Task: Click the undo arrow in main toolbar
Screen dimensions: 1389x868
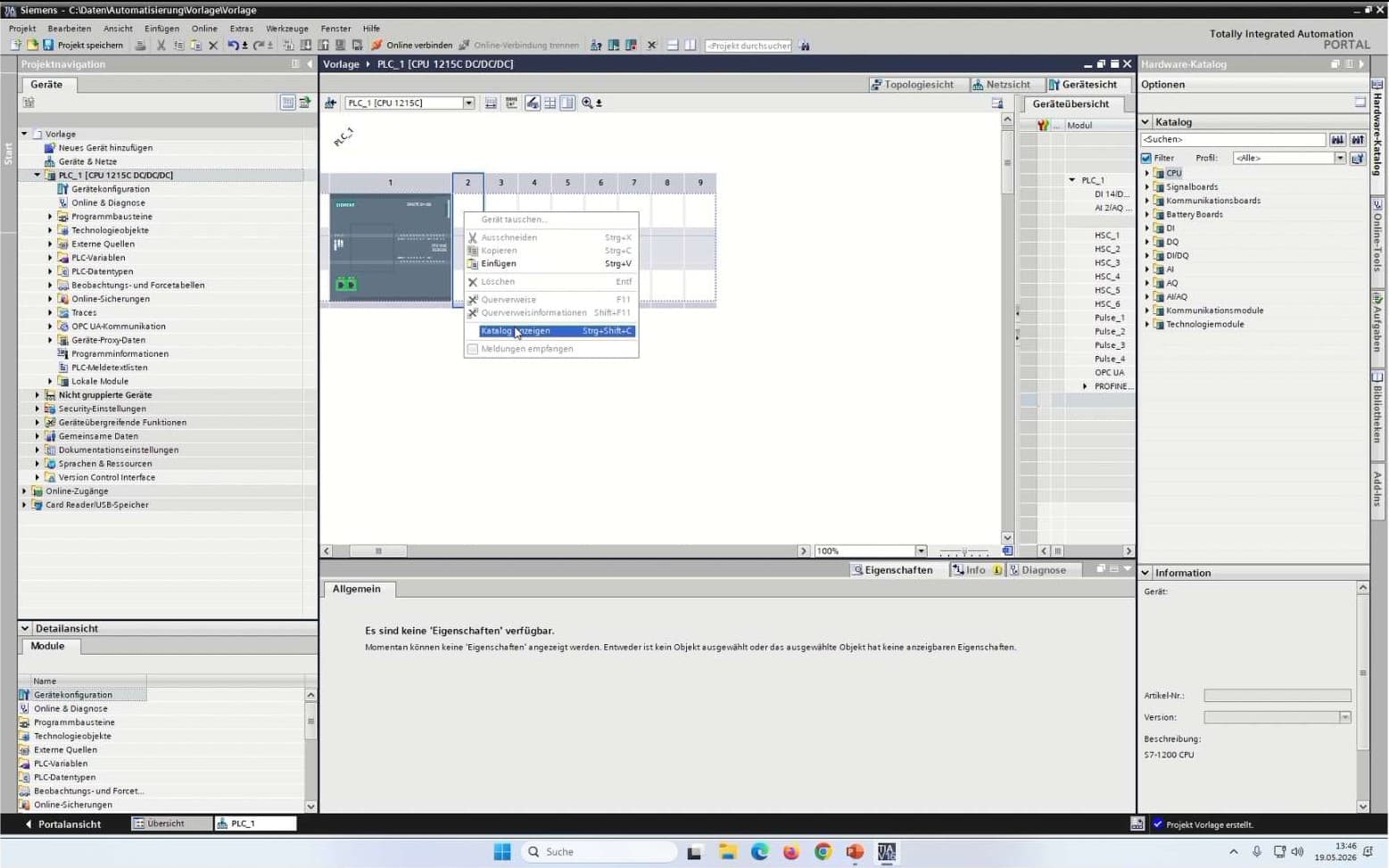Action: point(233,45)
